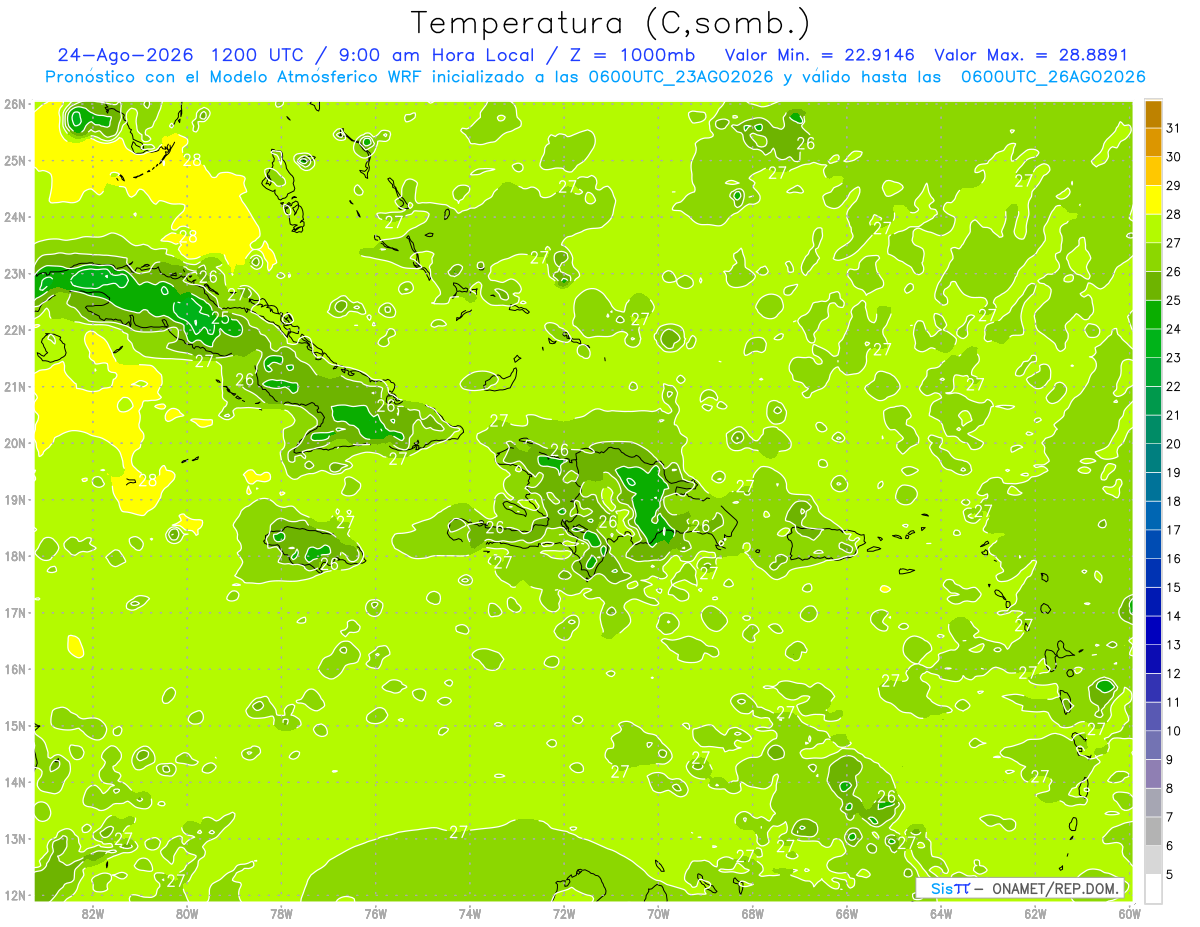Click the '82W' longitude axis label
This screenshot has height=927, width=1200.
pyautogui.click(x=93, y=912)
